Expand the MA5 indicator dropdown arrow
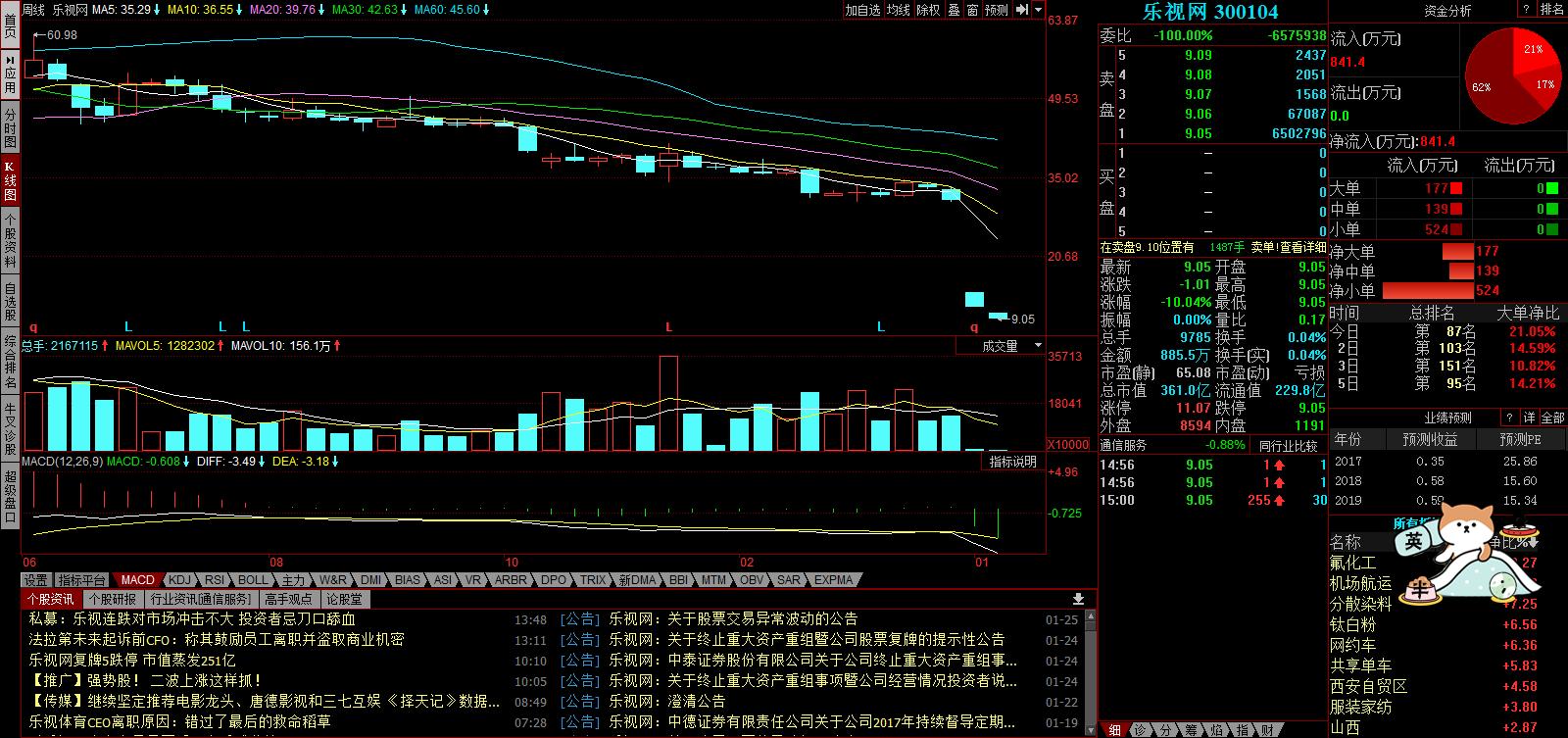This screenshot has width=1568, height=738. [157, 10]
